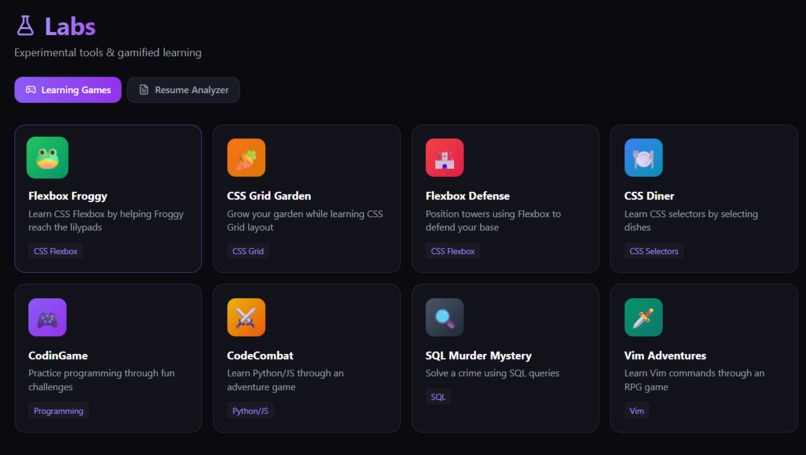Click 'Grow your garden while learning CSS' description
Viewport: 806px width, 455px height.
[x=305, y=221]
